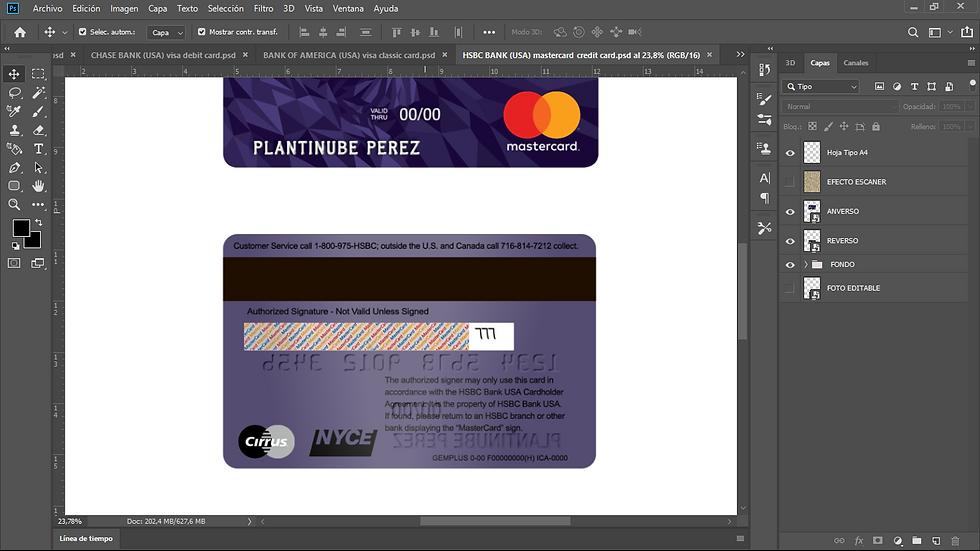Open the edit toolbar ellipsis
This screenshot has height=551, width=980.
(38, 204)
